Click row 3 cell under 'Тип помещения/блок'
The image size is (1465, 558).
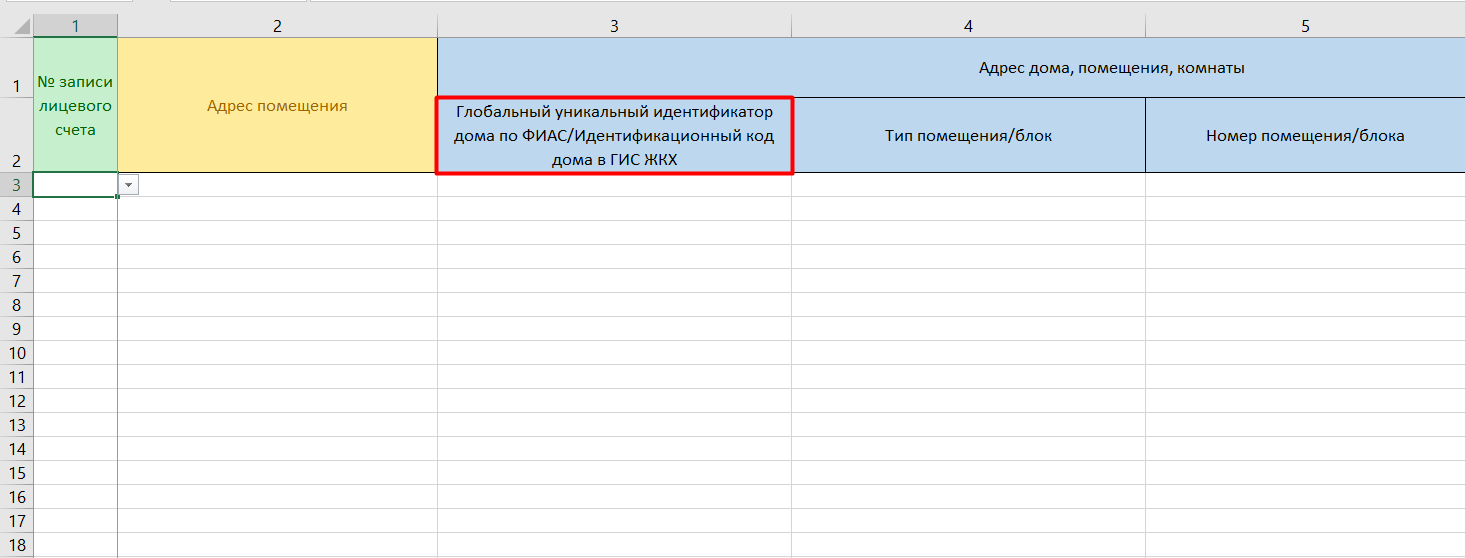tap(968, 185)
